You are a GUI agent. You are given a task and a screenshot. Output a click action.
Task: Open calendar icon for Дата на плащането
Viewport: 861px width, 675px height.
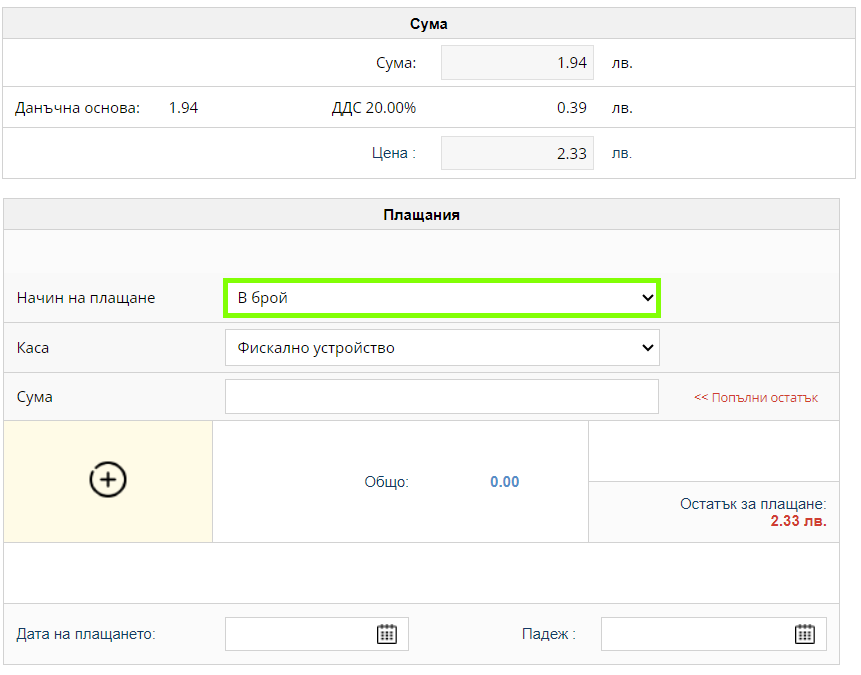click(x=387, y=634)
